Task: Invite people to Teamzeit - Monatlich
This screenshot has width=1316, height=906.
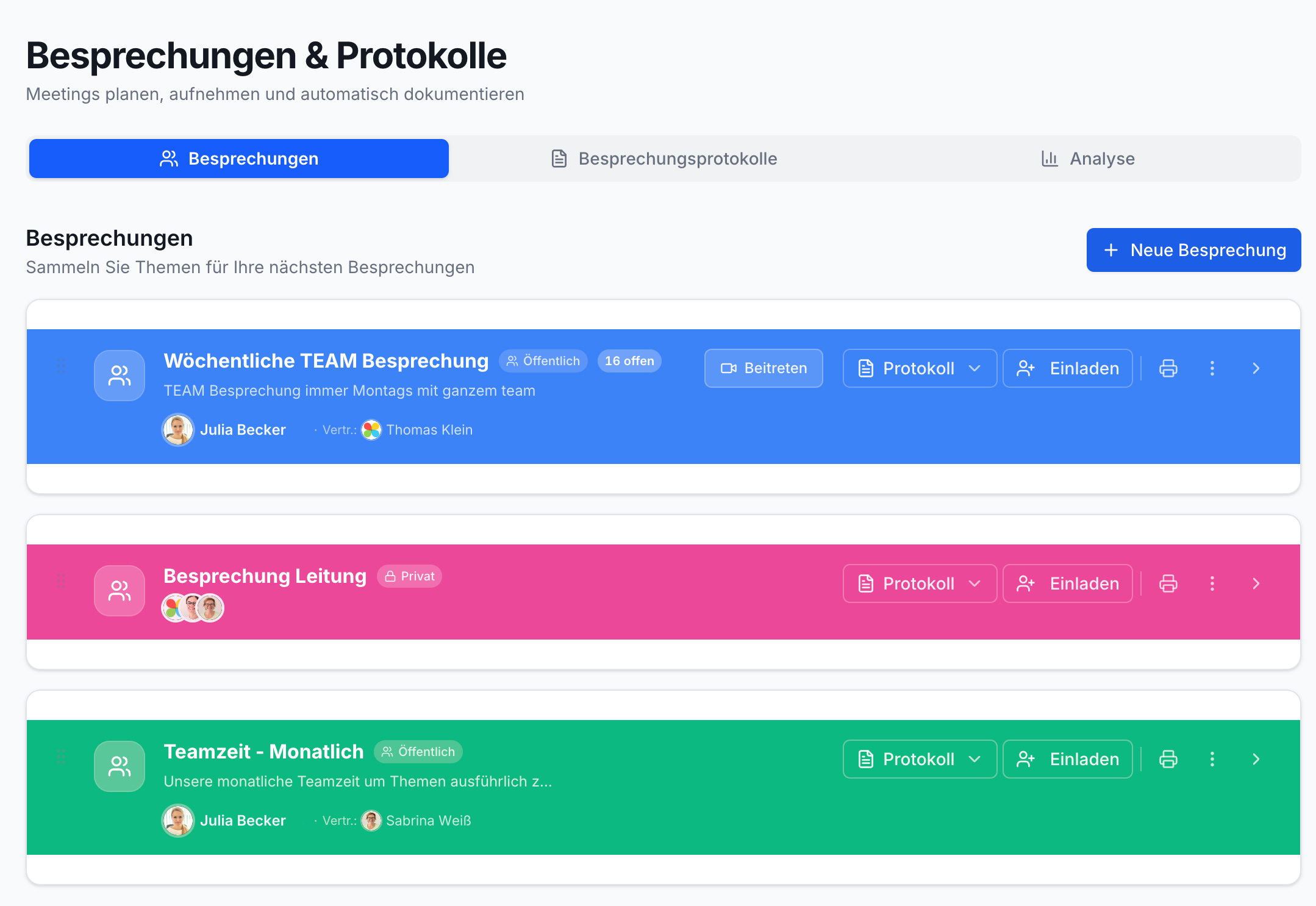Action: (x=1068, y=759)
